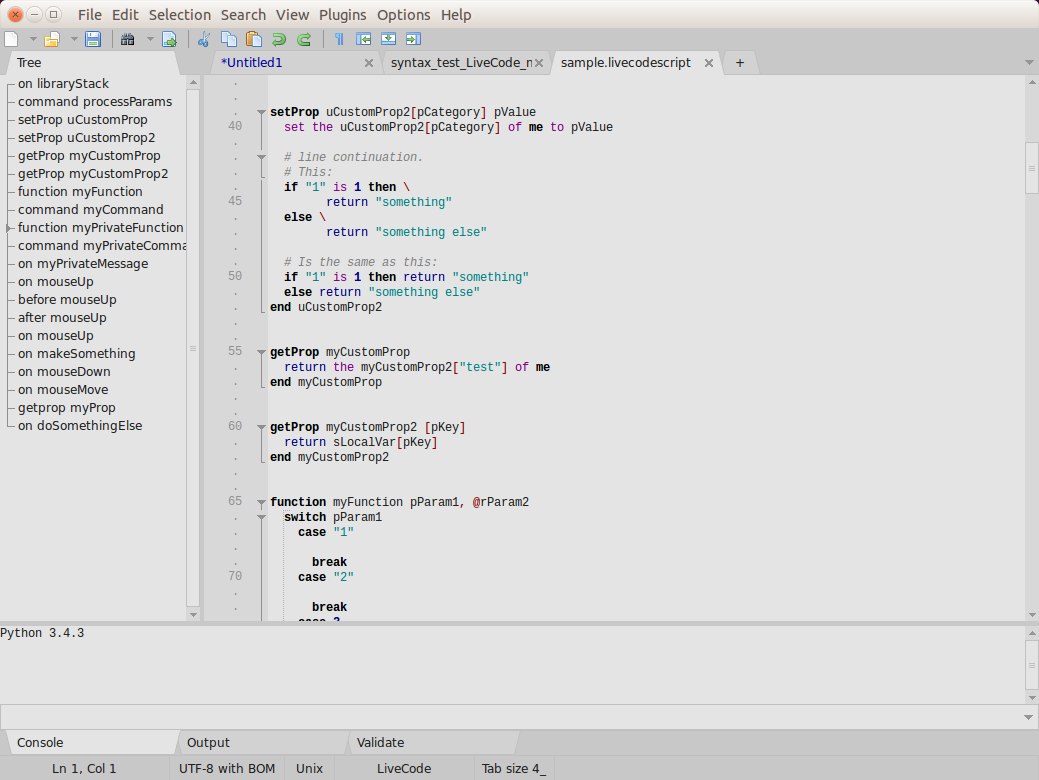Image resolution: width=1039 pixels, height=780 pixels.
Task: Click the LiveCode lexer in the status bar
Action: point(403,768)
